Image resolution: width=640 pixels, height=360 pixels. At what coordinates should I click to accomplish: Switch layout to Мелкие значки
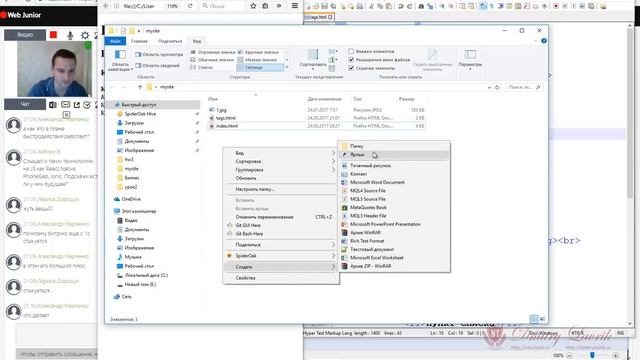click(x=258, y=60)
